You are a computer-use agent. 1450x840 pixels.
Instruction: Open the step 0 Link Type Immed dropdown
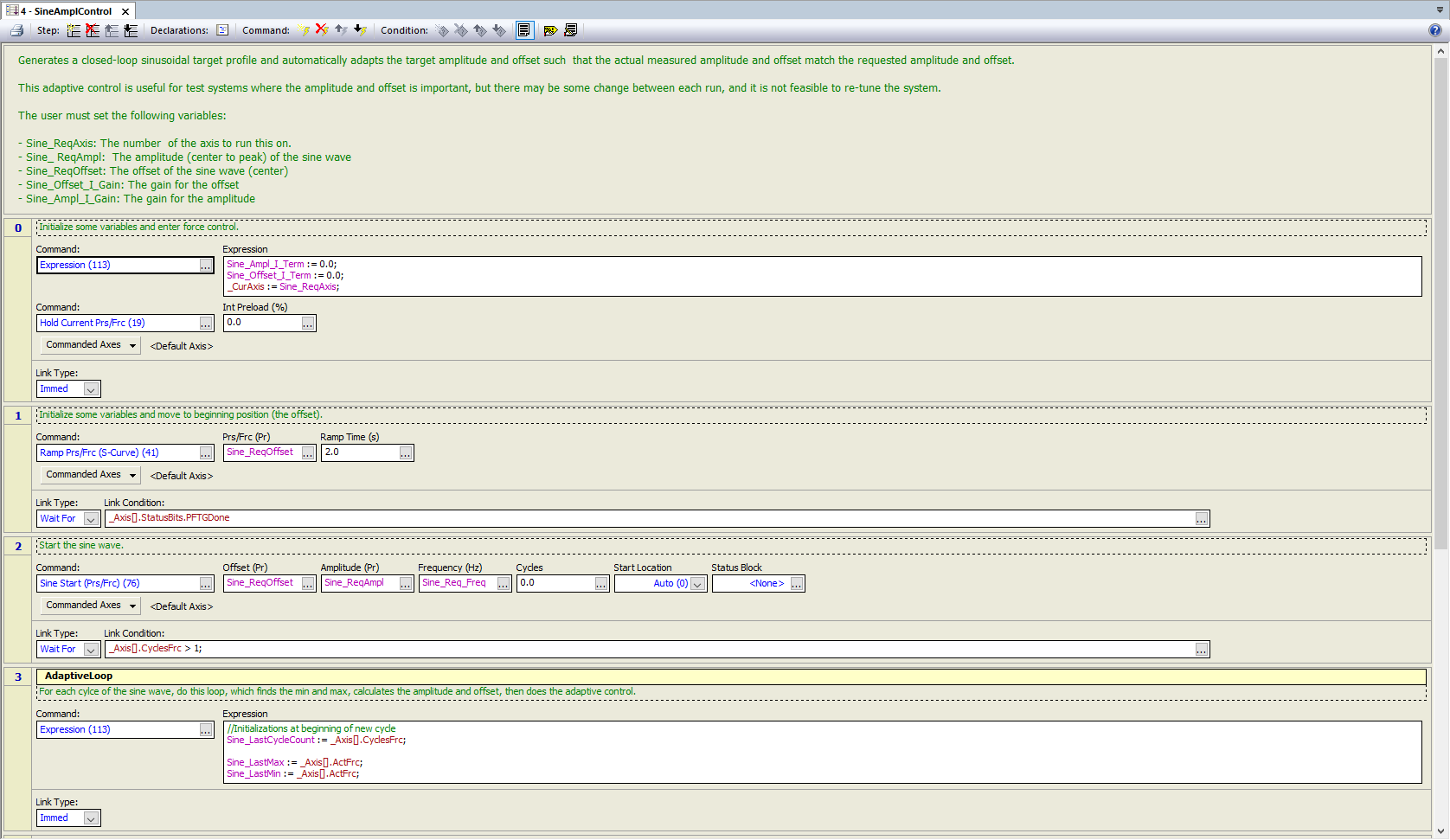91,389
